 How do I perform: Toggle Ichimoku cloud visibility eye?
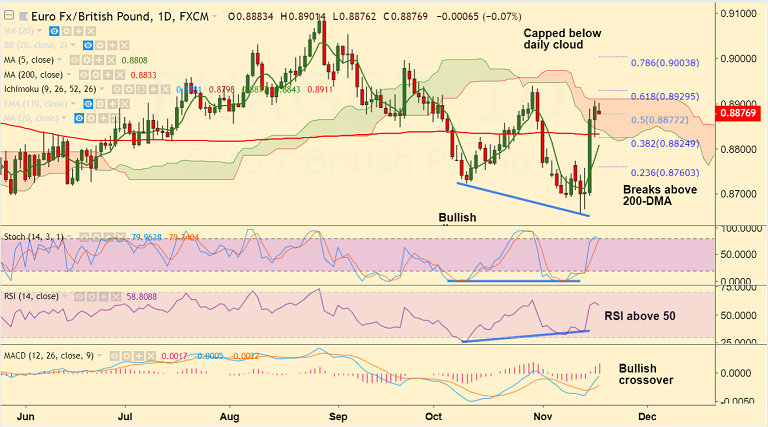point(117,89)
